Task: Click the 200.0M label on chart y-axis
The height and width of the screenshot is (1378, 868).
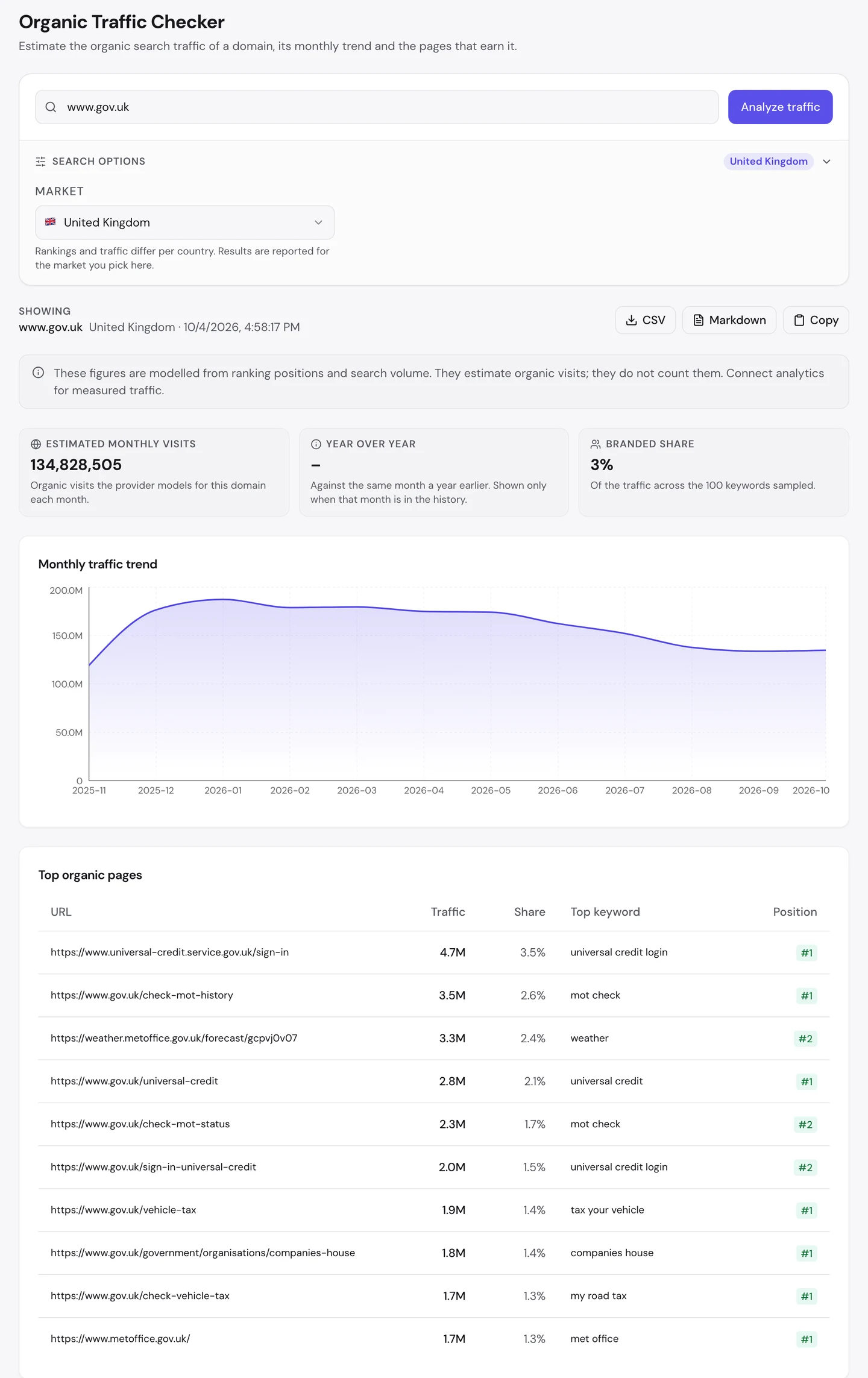Action: 66,591
